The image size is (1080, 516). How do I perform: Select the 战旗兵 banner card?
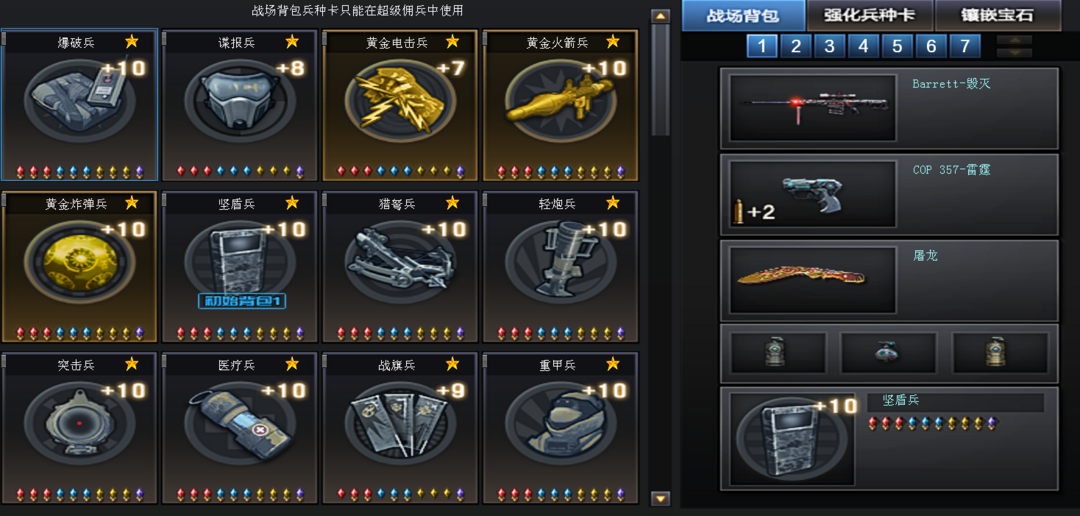pyautogui.click(x=399, y=428)
